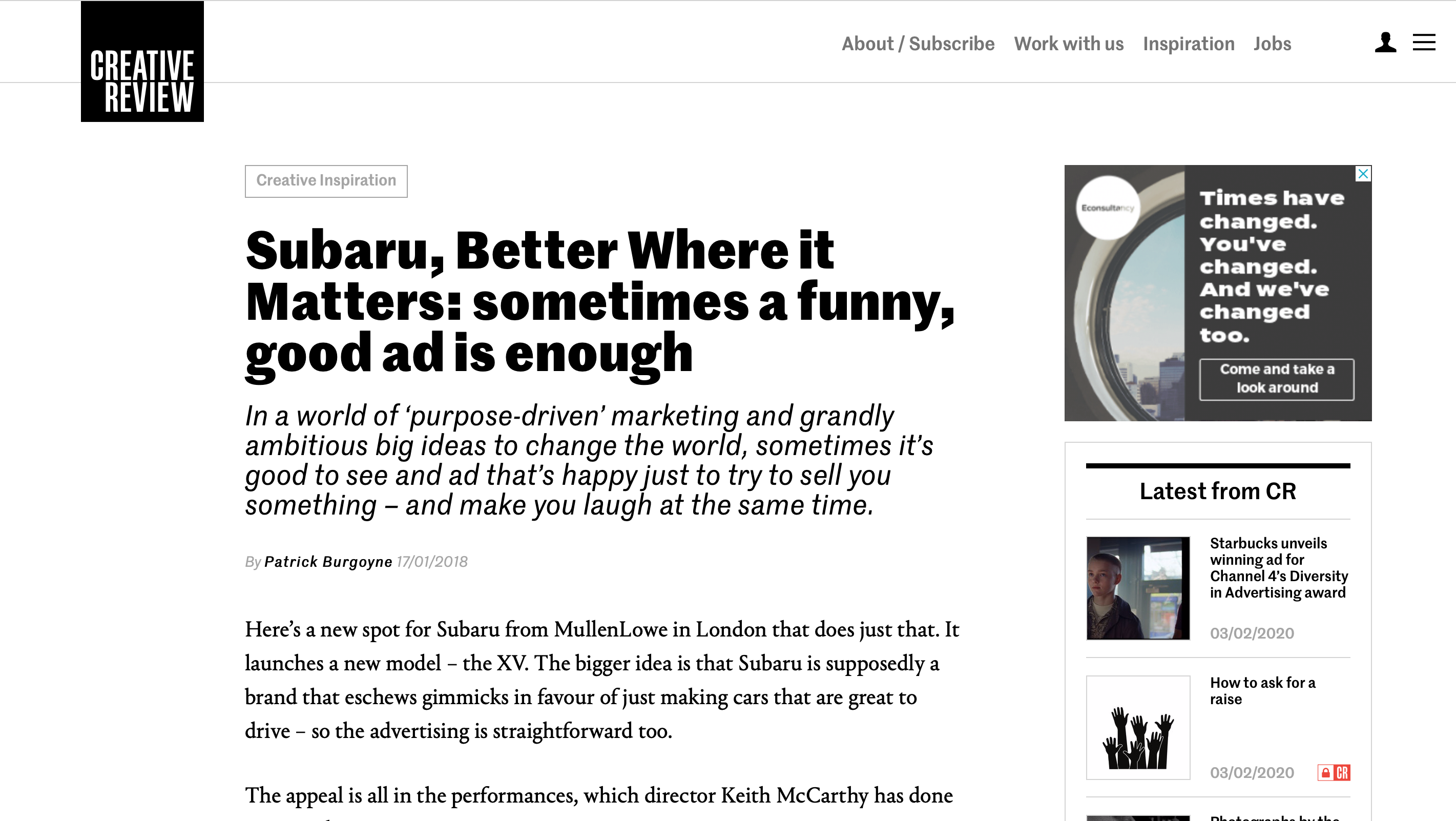The height and width of the screenshot is (821, 1456).
Task: Click the Latest from CR heading
Action: point(1217,491)
